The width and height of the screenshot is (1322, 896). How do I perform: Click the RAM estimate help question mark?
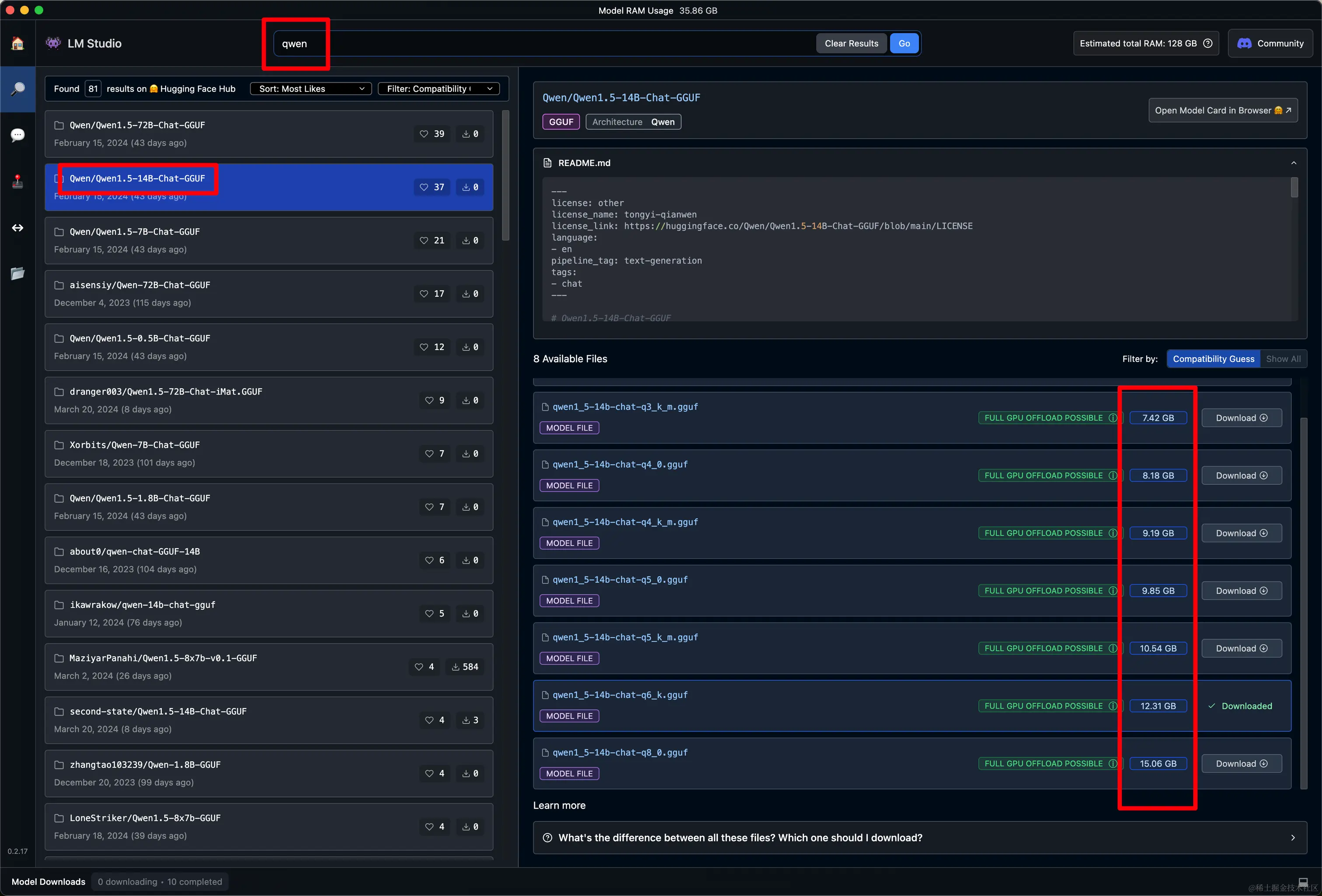click(x=1207, y=43)
